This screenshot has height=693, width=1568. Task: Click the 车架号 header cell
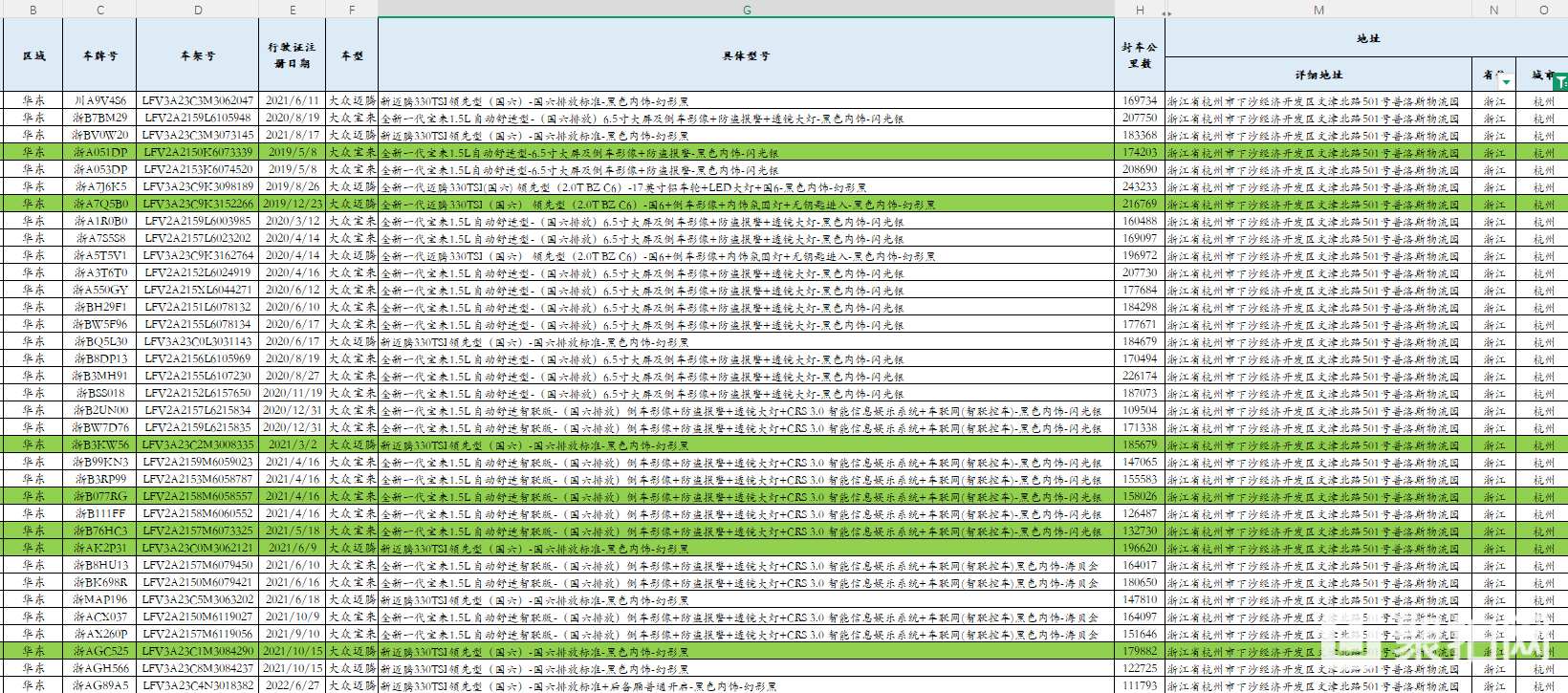point(197,55)
